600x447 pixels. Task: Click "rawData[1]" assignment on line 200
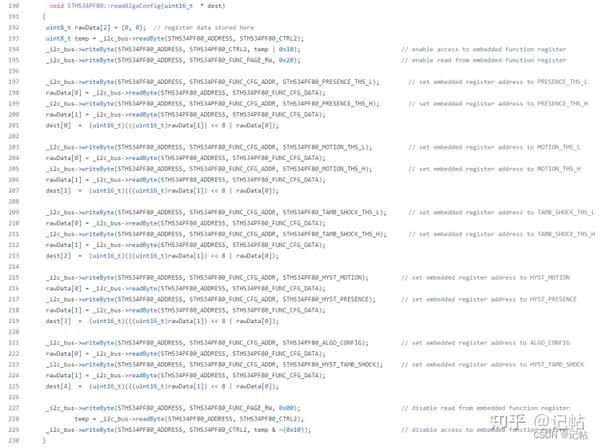pyautogui.click(x=64, y=114)
